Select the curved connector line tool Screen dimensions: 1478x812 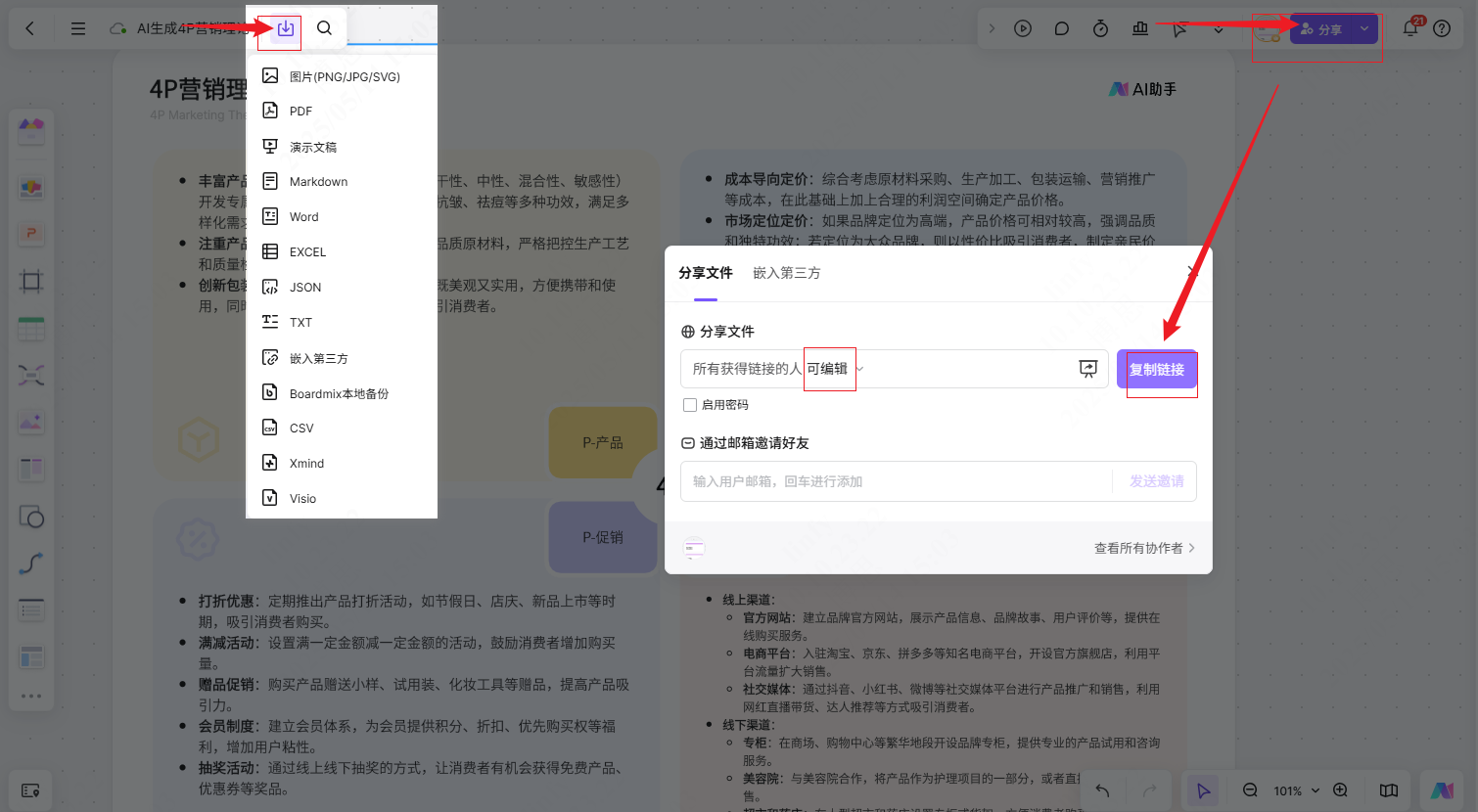[31, 564]
